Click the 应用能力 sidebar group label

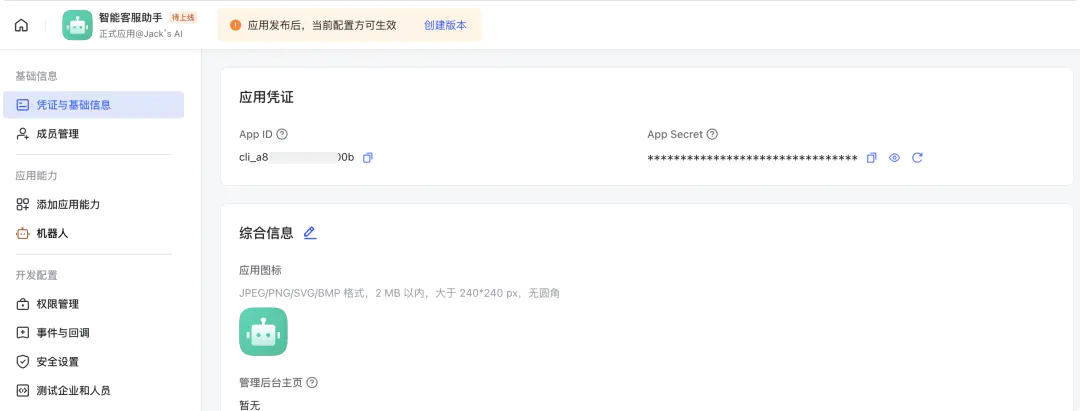(x=37, y=176)
